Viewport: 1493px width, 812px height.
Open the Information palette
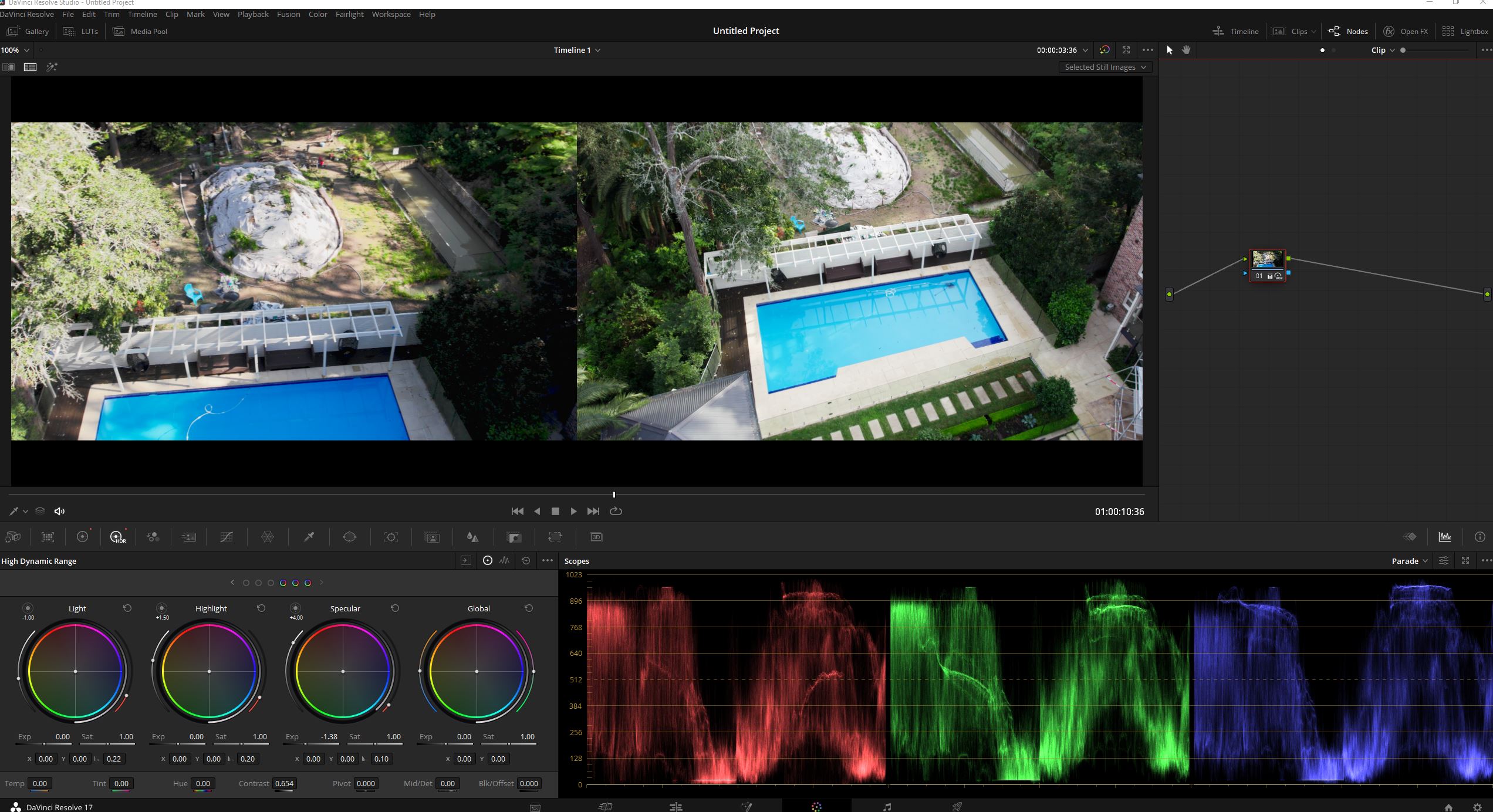point(1480,536)
